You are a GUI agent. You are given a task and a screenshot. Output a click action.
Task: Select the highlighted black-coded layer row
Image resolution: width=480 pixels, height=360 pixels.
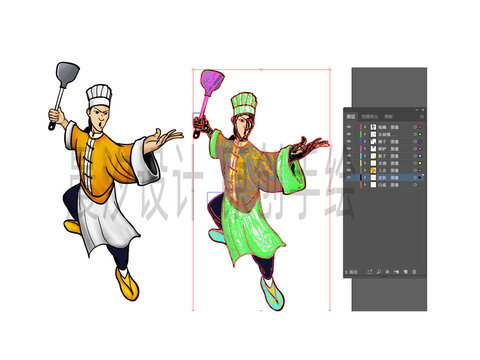pos(384,177)
